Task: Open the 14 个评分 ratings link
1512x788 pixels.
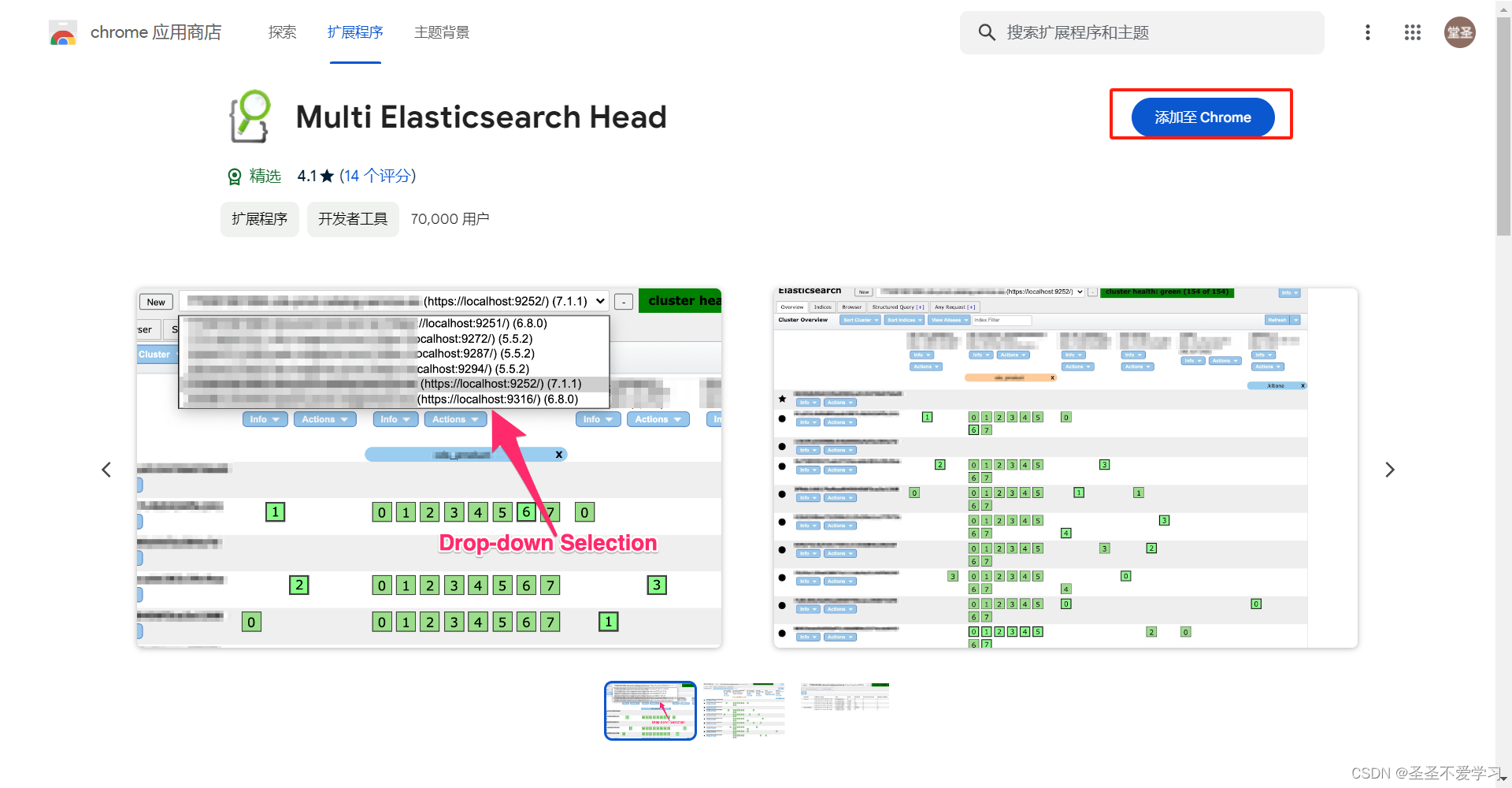Action: tap(377, 176)
